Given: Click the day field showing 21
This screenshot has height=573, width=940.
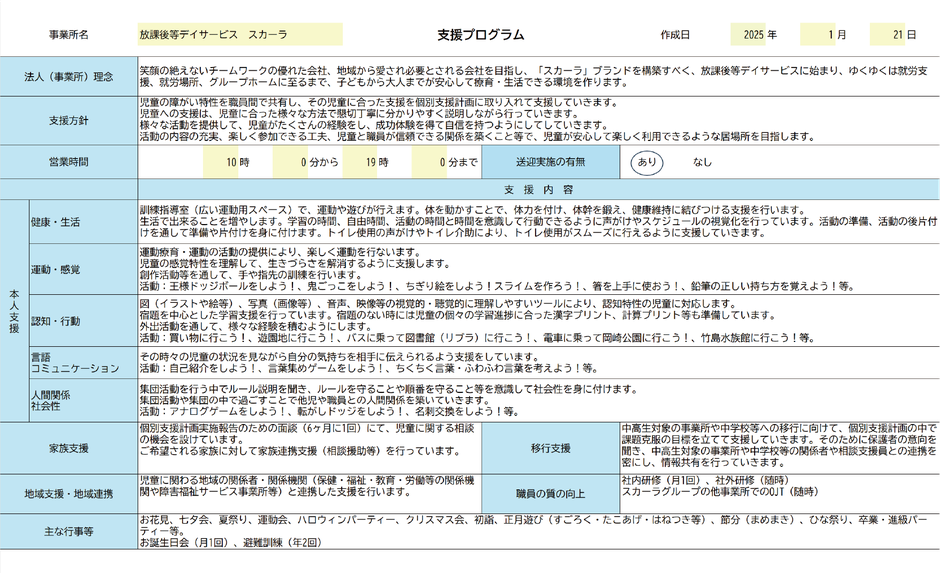Looking at the screenshot, I should pos(888,35).
